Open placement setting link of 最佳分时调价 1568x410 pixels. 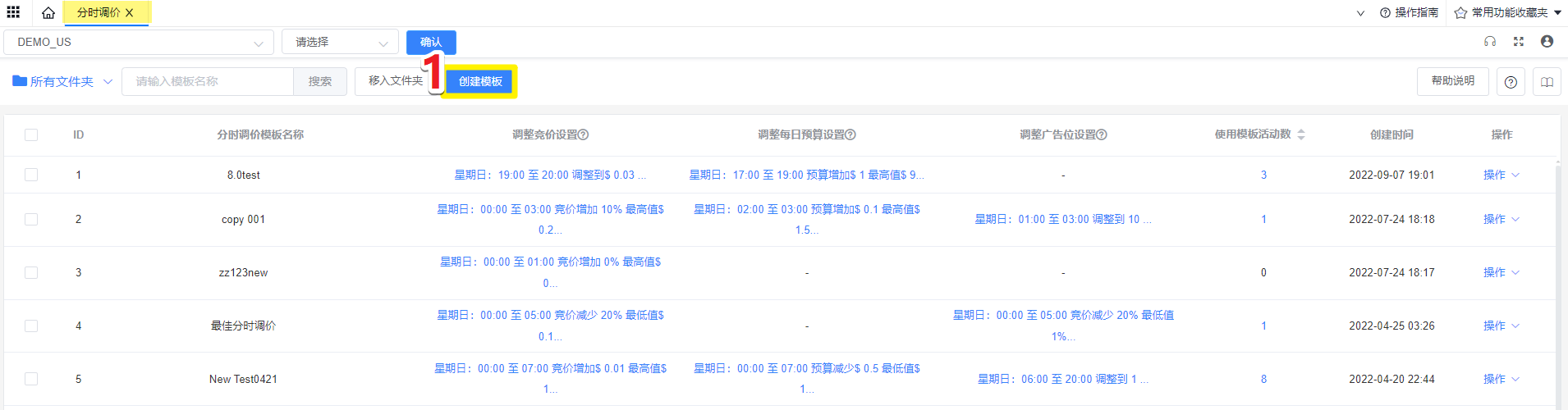click(1063, 326)
